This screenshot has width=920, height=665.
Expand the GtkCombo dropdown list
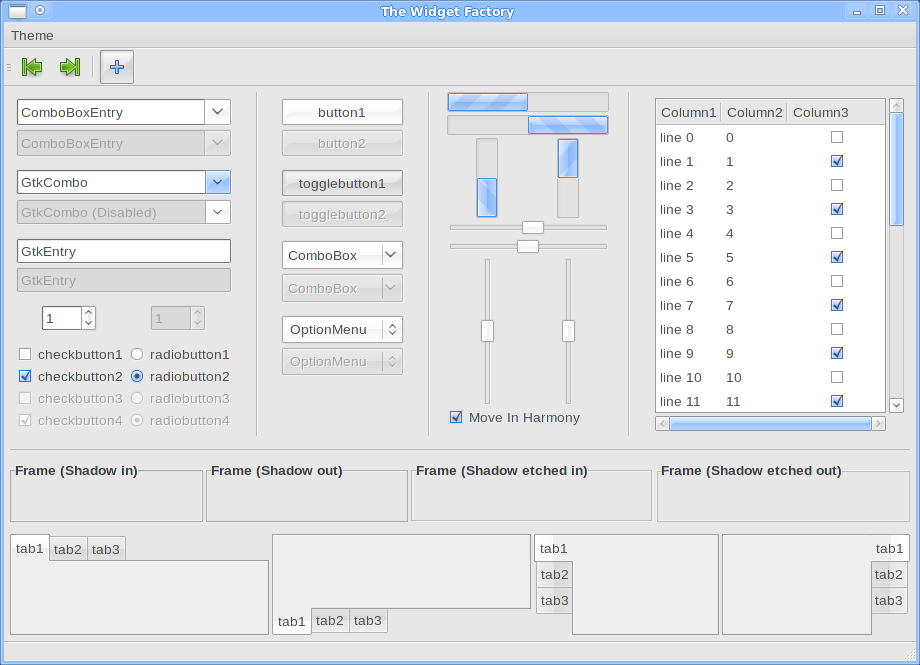pos(218,182)
